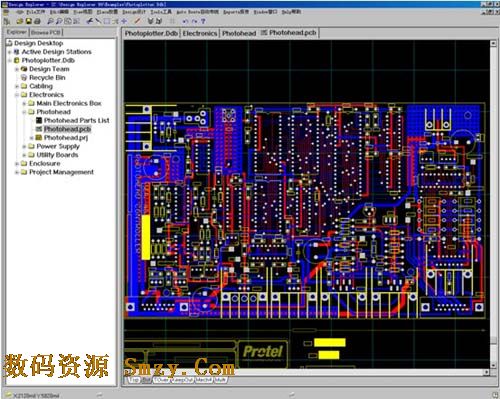Image resolution: width=500 pixels, height=399 pixels.
Task: Click the help question mark icon
Action: (x=203, y=21)
